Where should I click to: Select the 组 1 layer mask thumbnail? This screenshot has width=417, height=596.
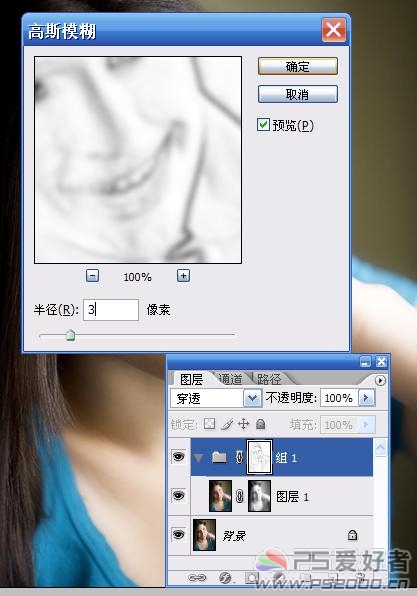(x=259, y=457)
